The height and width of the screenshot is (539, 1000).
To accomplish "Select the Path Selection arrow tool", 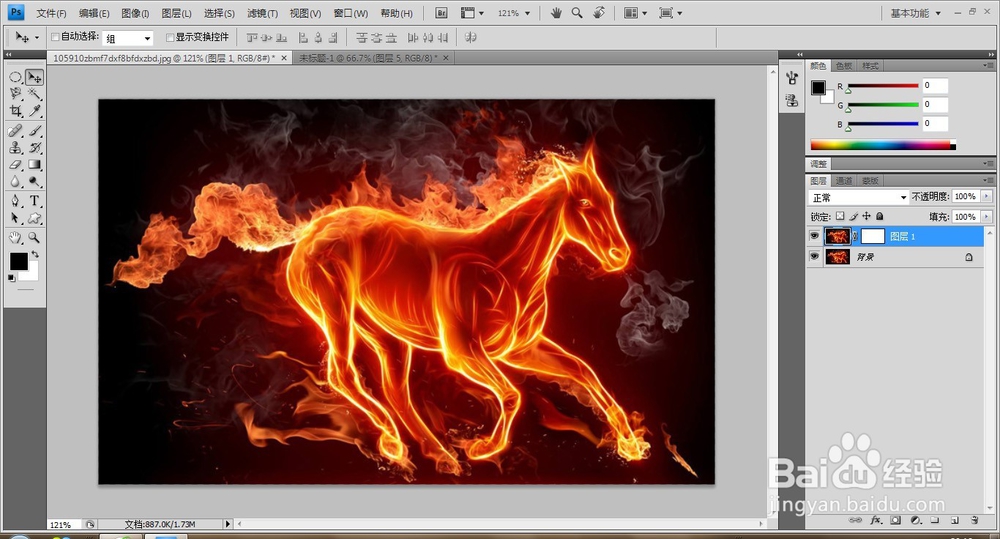I will [x=15, y=218].
